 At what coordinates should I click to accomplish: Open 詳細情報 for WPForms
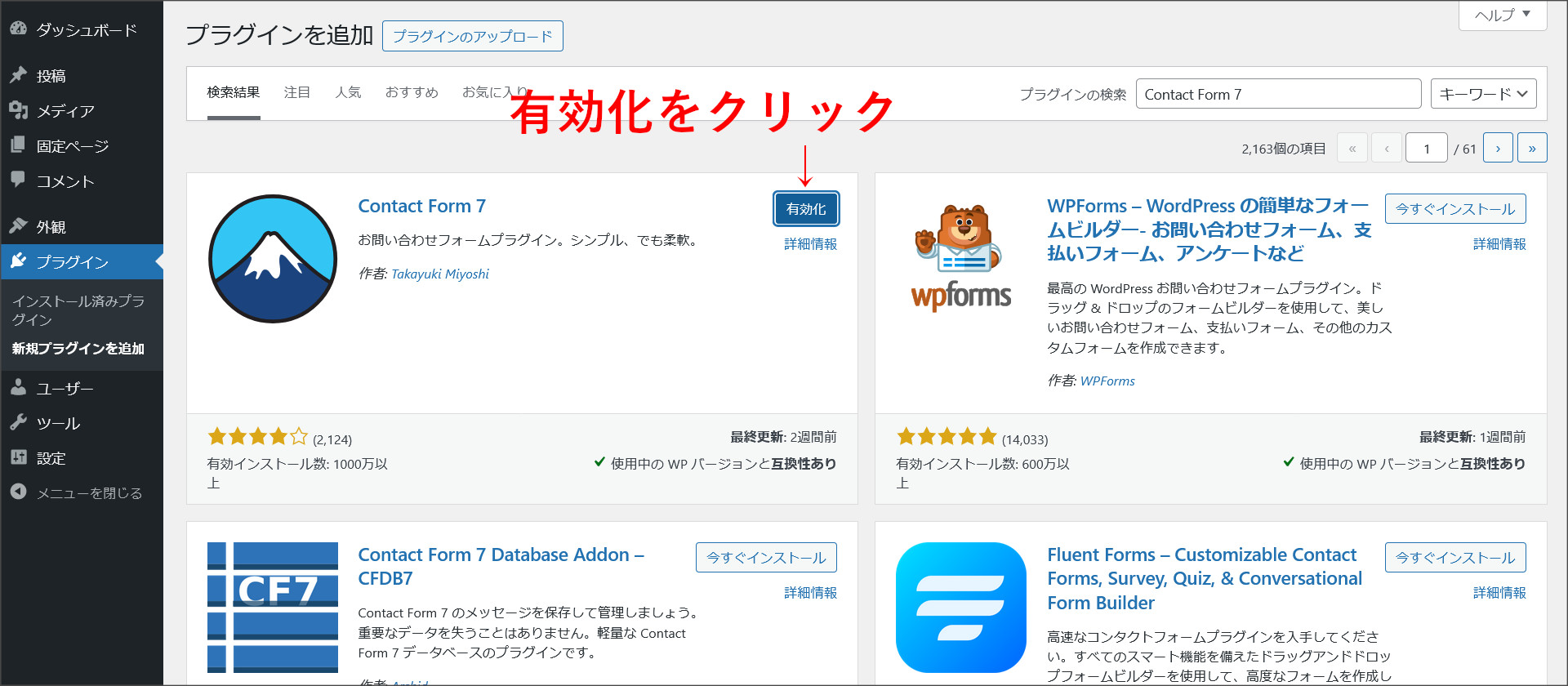(1499, 243)
